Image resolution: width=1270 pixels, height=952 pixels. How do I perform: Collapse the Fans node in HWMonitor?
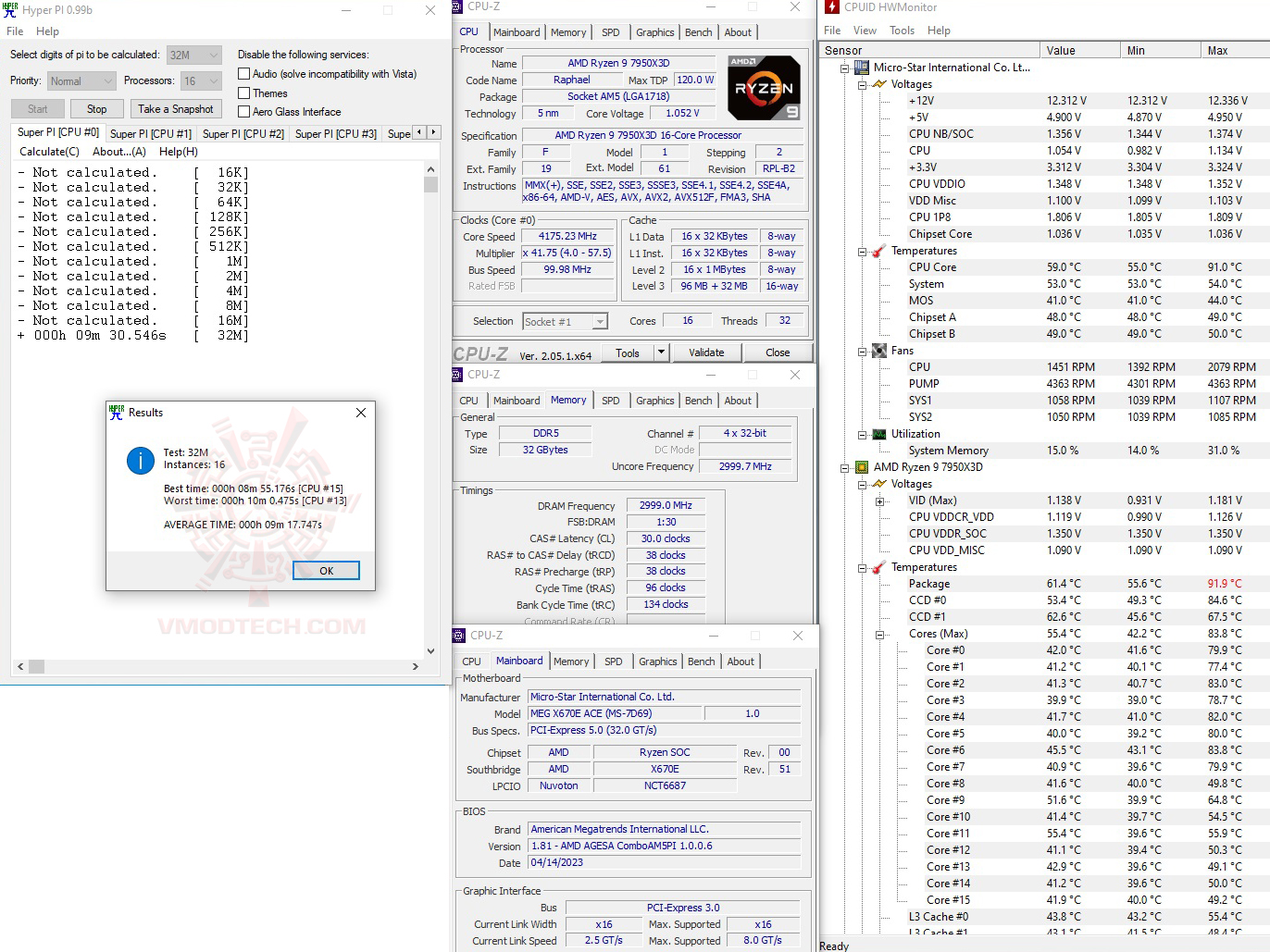[x=863, y=351]
